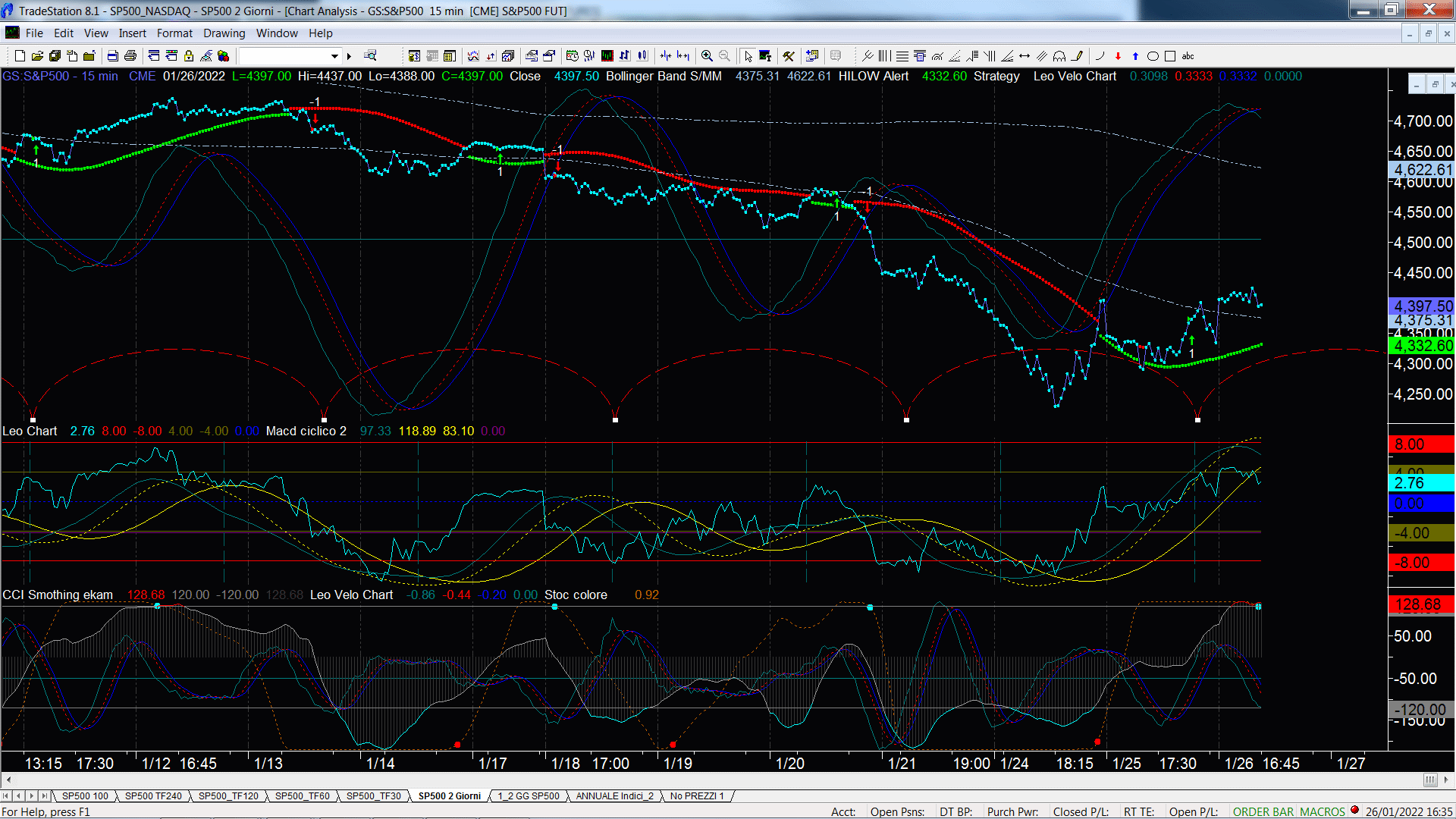Click the GS:S&P500 - 15 min status label
Screen dimensions: 1456x819
60,76
